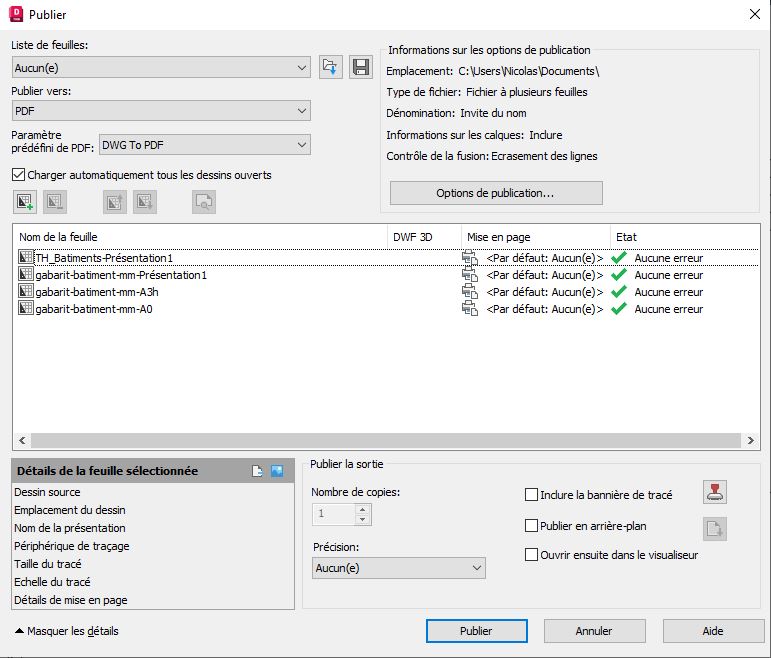Open the Précision dropdown
The image size is (771, 658).
tap(398, 568)
